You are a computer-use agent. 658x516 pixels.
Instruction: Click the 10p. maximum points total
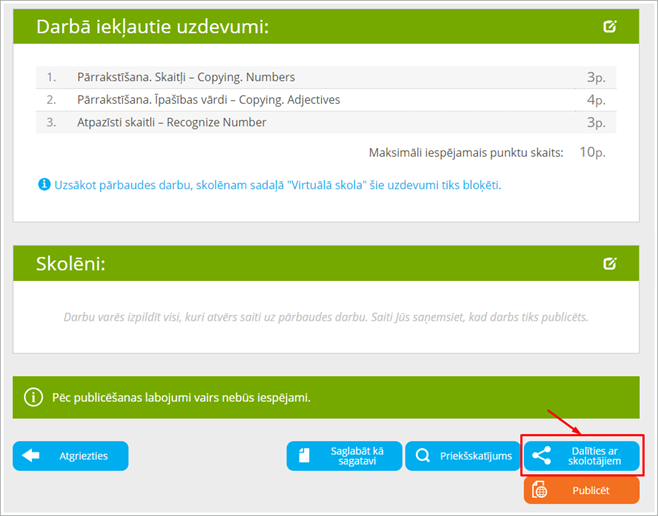(x=593, y=152)
